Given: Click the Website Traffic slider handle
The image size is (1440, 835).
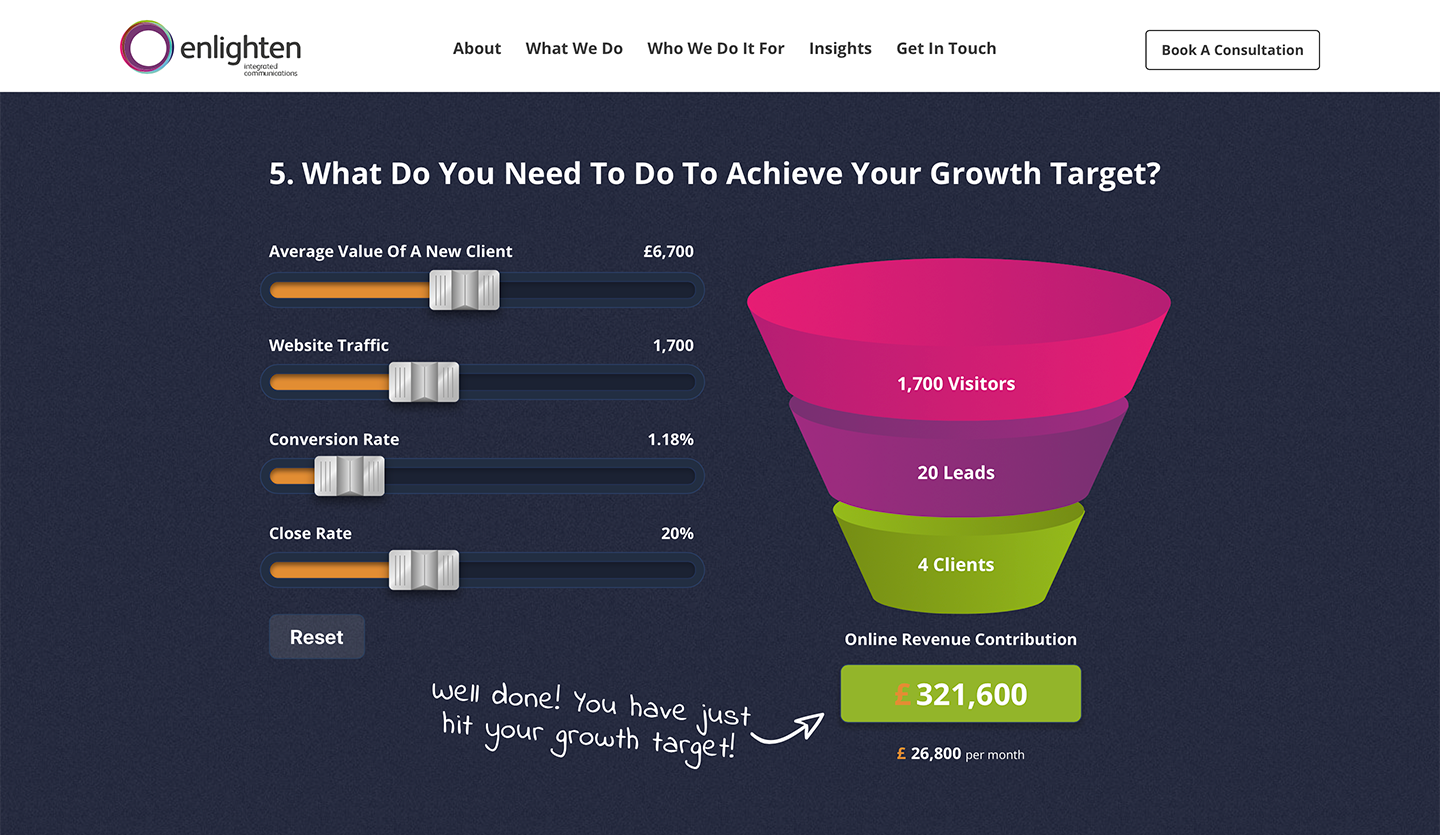Looking at the screenshot, I should (424, 382).
